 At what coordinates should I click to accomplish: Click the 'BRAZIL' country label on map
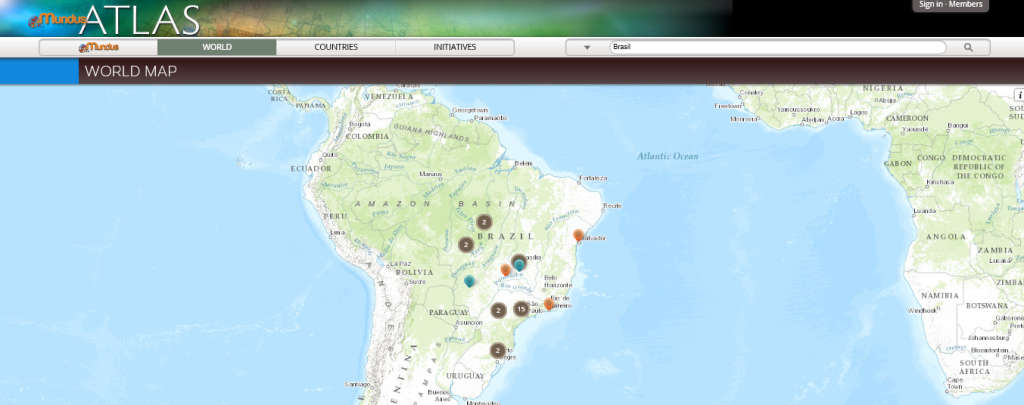click(505, 236)
